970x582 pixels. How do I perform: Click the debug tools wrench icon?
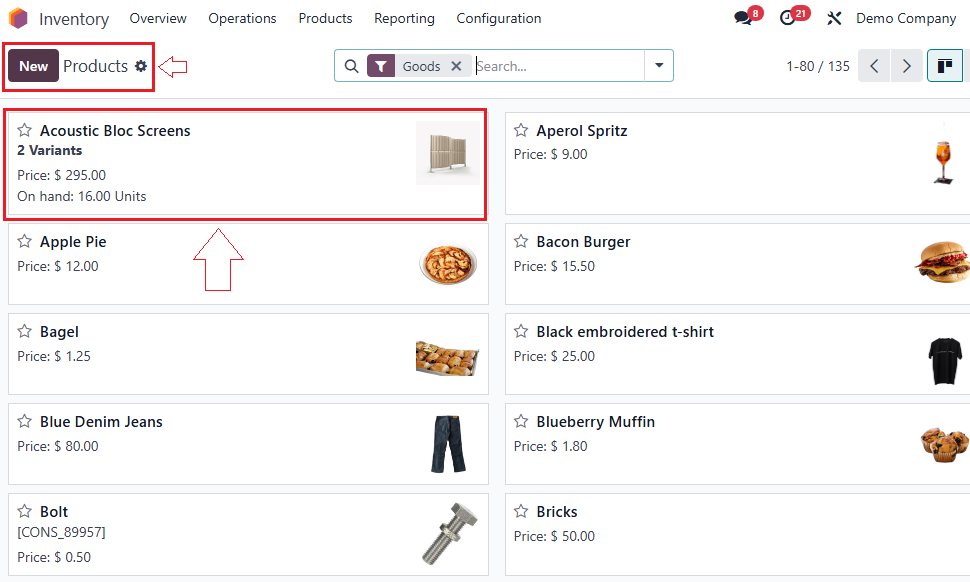click(x=835, y=18)
